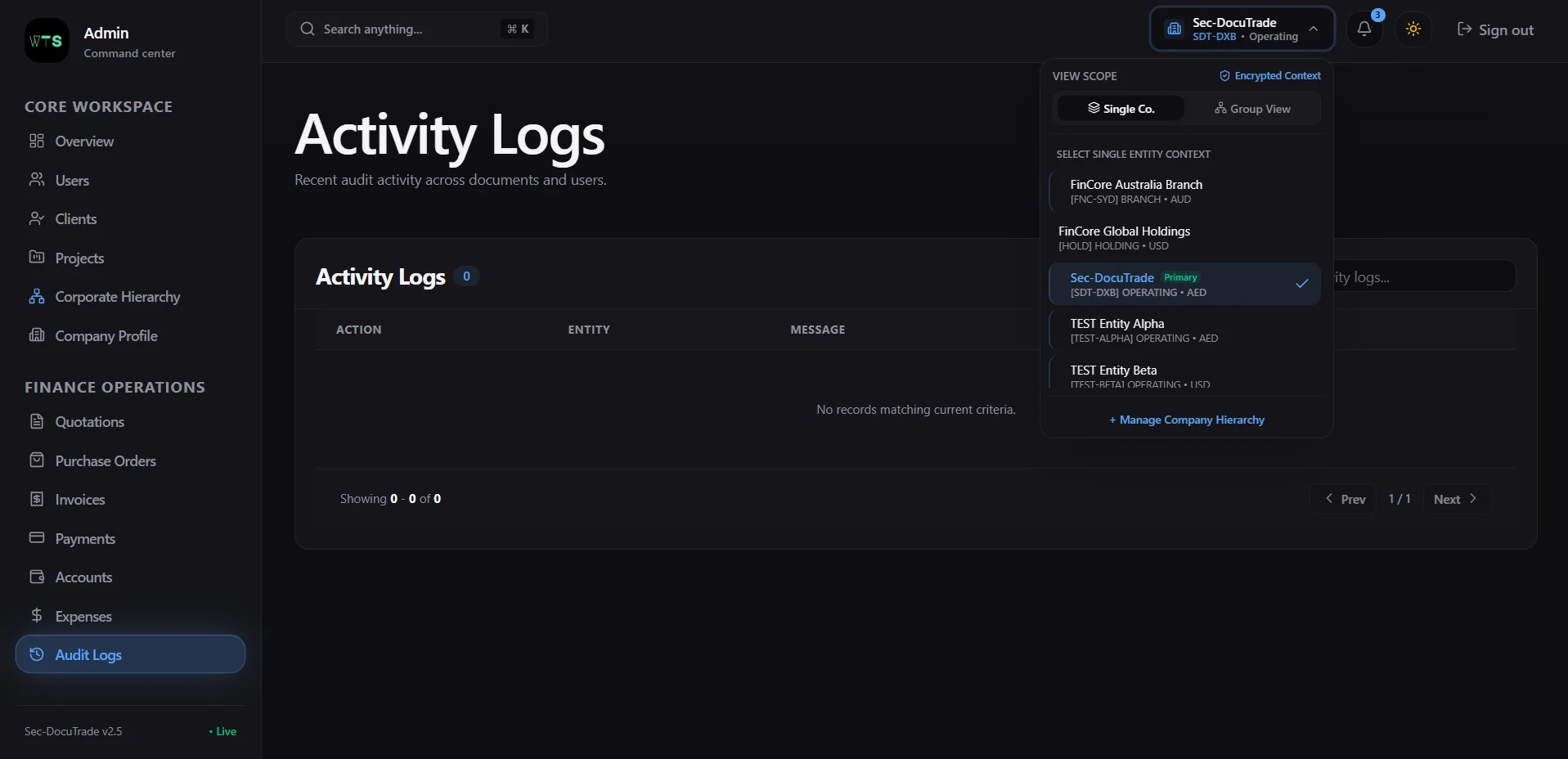This screenshot has width=1568, height=759.
Task: Select Audit Logs sidebar item
Action: point(130,654)
